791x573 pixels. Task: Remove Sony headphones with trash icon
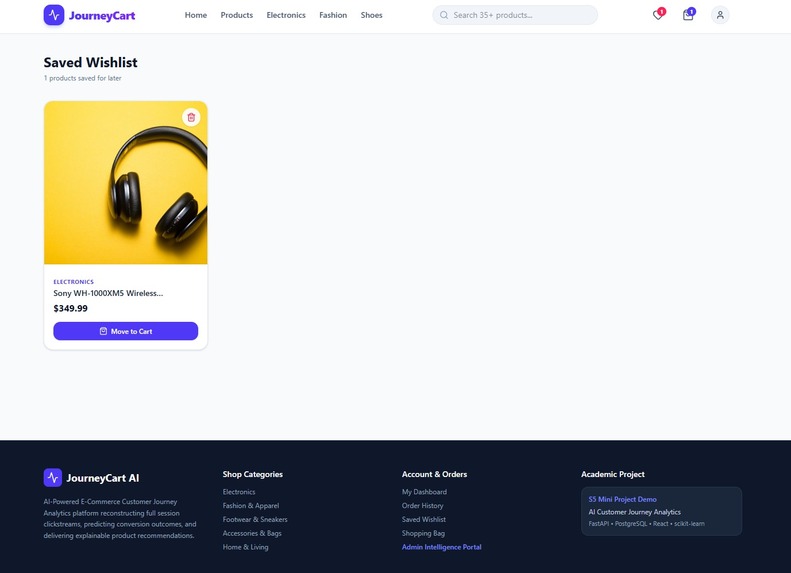191,118
